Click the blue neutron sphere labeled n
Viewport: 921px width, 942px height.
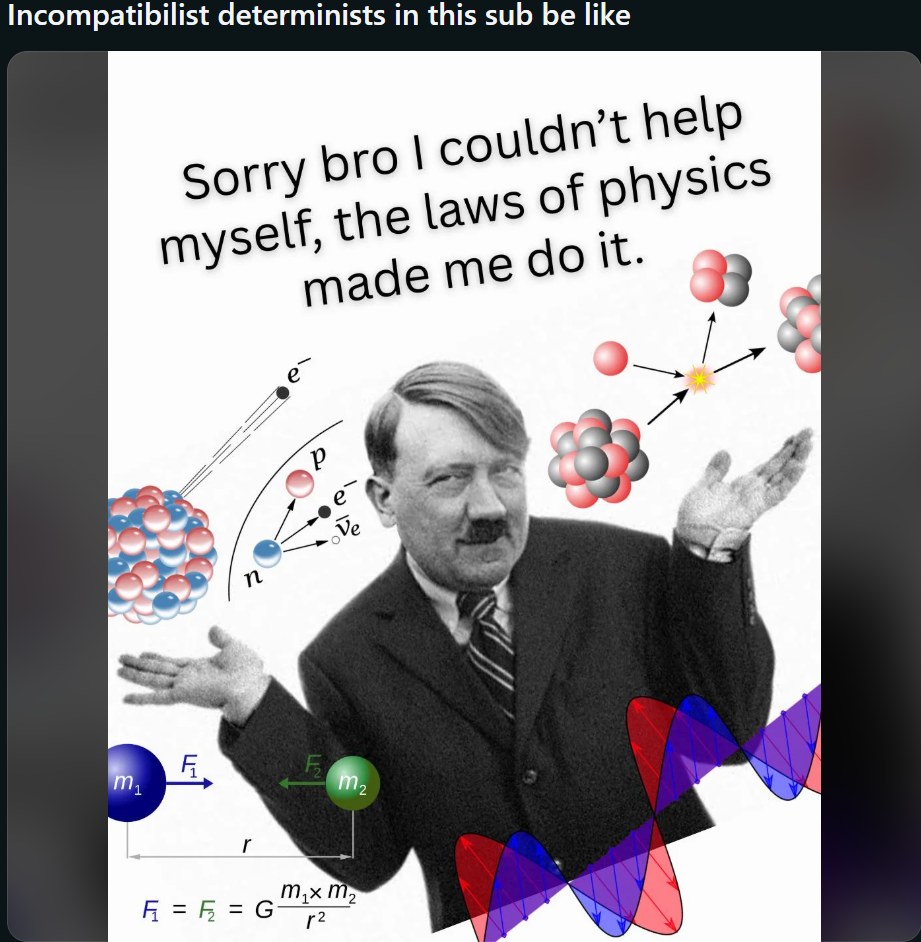(267, 553)
